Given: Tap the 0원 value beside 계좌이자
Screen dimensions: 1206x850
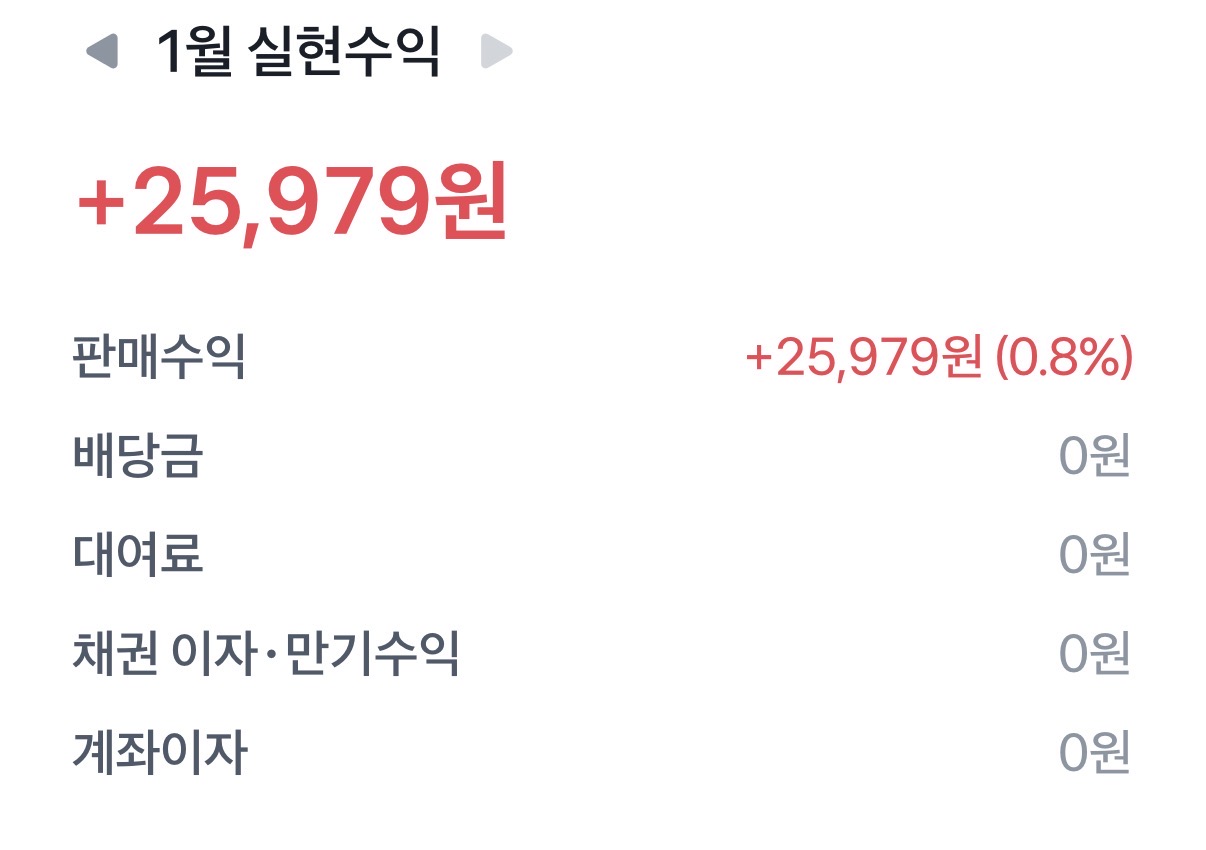Looking at the screenshot, I should pyautogui.click(x=1095, y=753).
